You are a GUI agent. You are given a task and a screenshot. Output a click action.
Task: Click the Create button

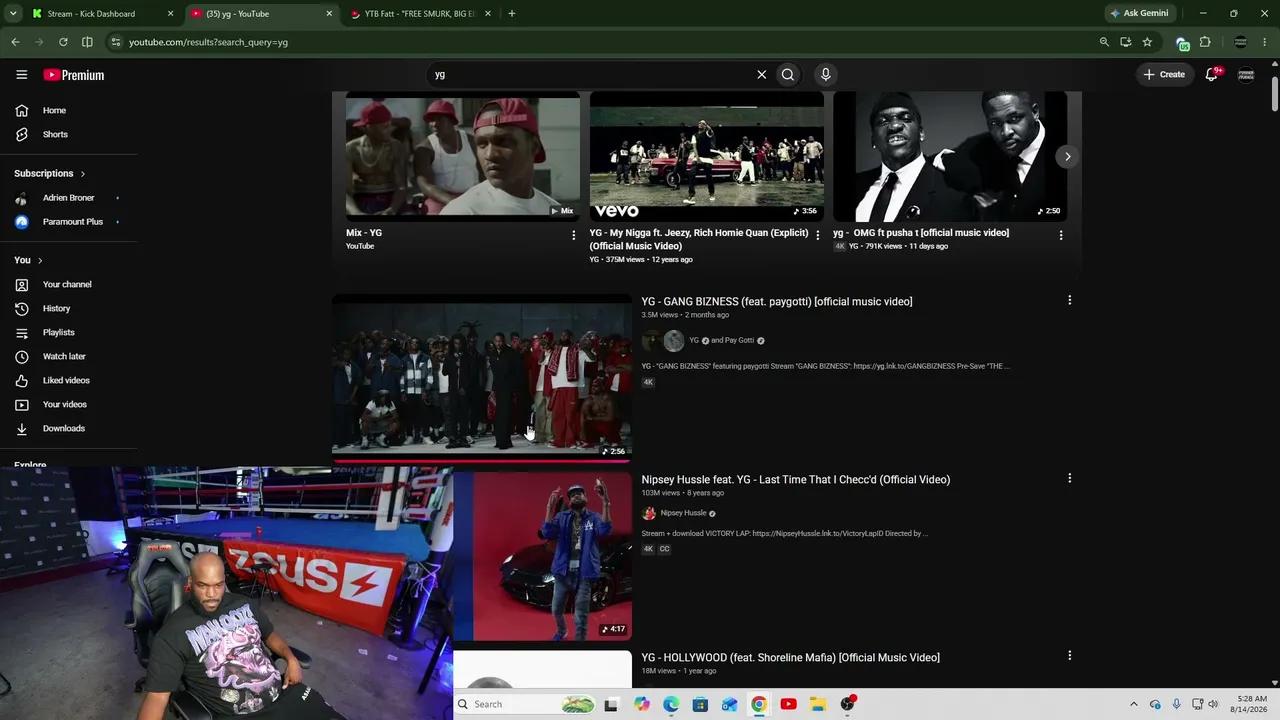point(1164,74)
